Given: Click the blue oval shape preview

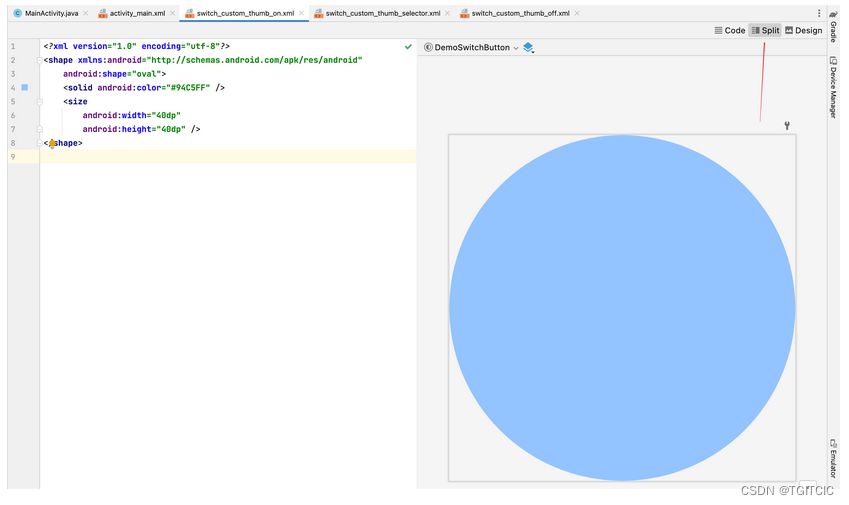Looking at the screenshot, I should pyautogui.click(x=622, y=308).
